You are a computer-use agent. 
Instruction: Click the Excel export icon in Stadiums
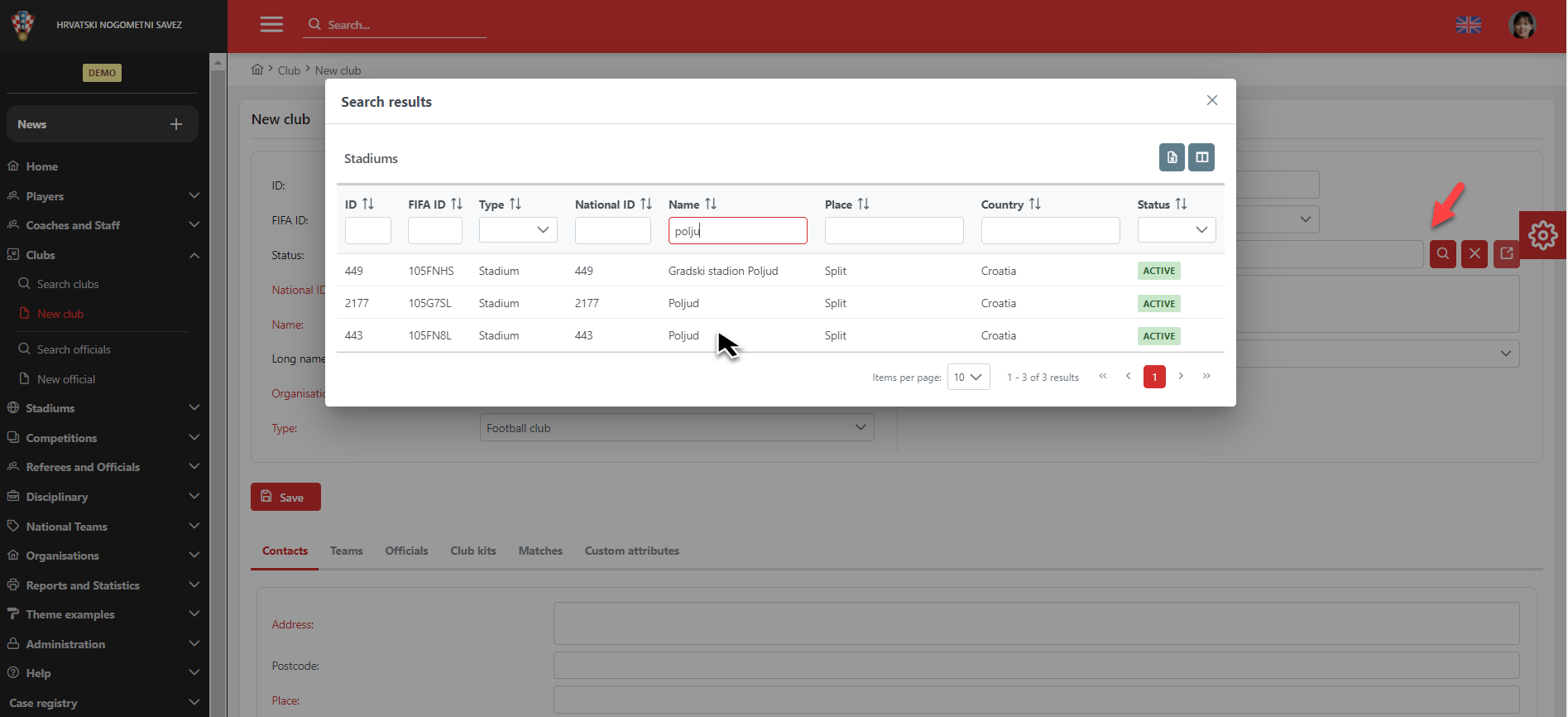(1172, 157)
